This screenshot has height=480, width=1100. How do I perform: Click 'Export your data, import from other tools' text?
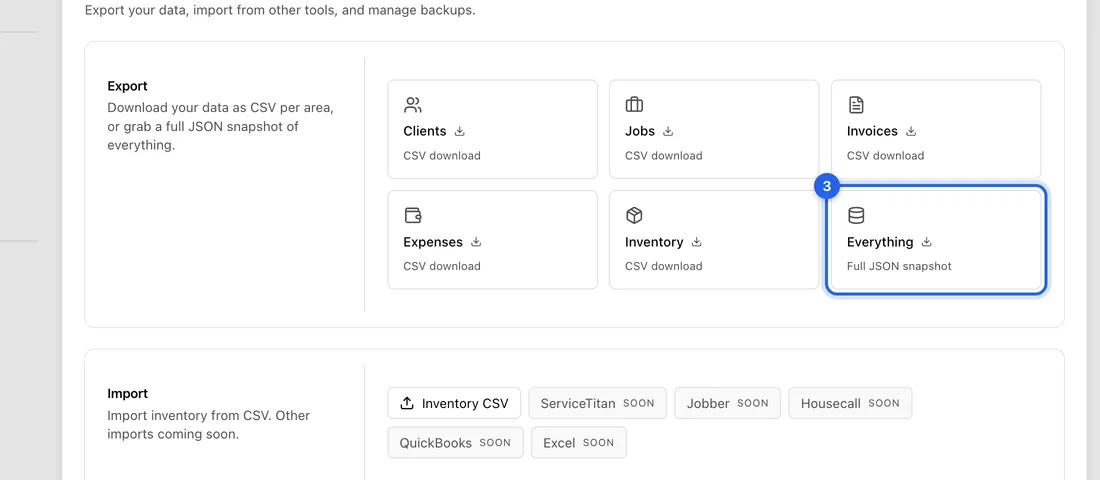280,11
